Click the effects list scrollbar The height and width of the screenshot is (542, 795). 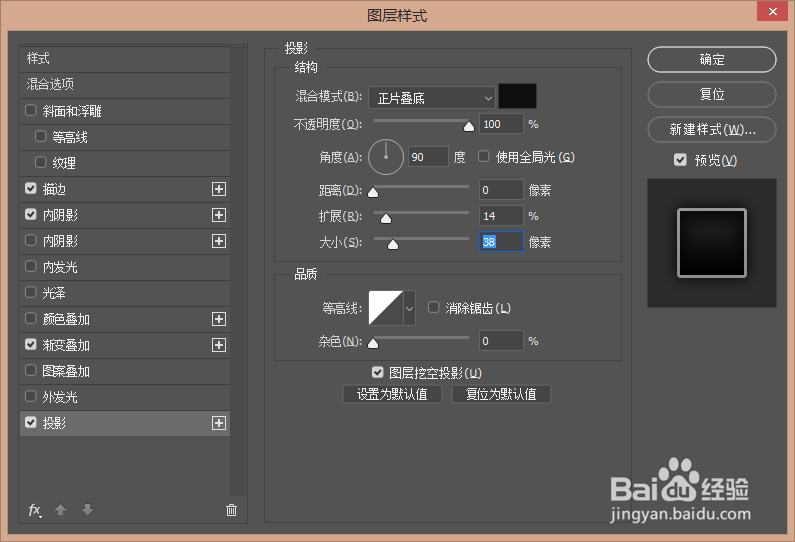[x=238, y=271]
